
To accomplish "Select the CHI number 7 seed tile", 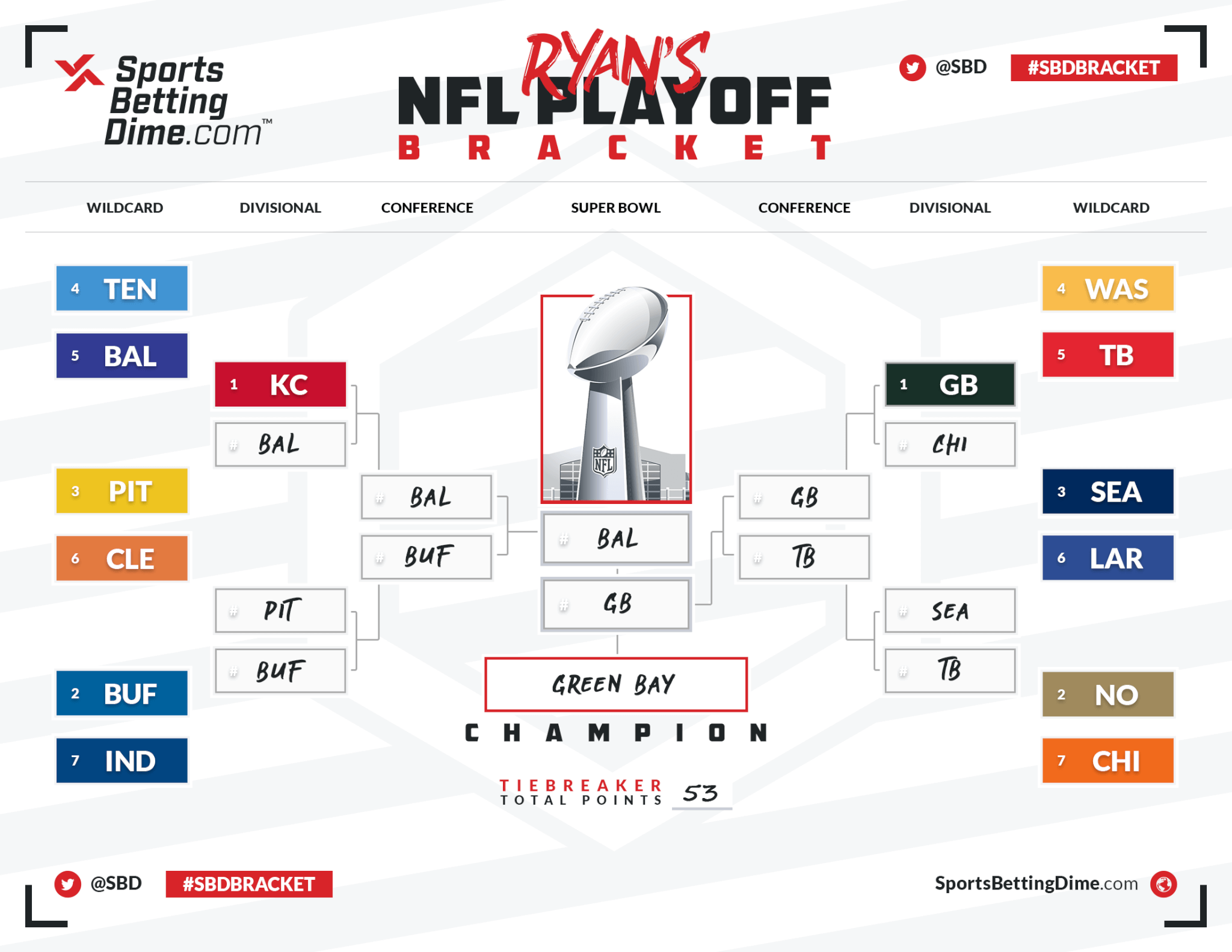I will click(1107, 761).
